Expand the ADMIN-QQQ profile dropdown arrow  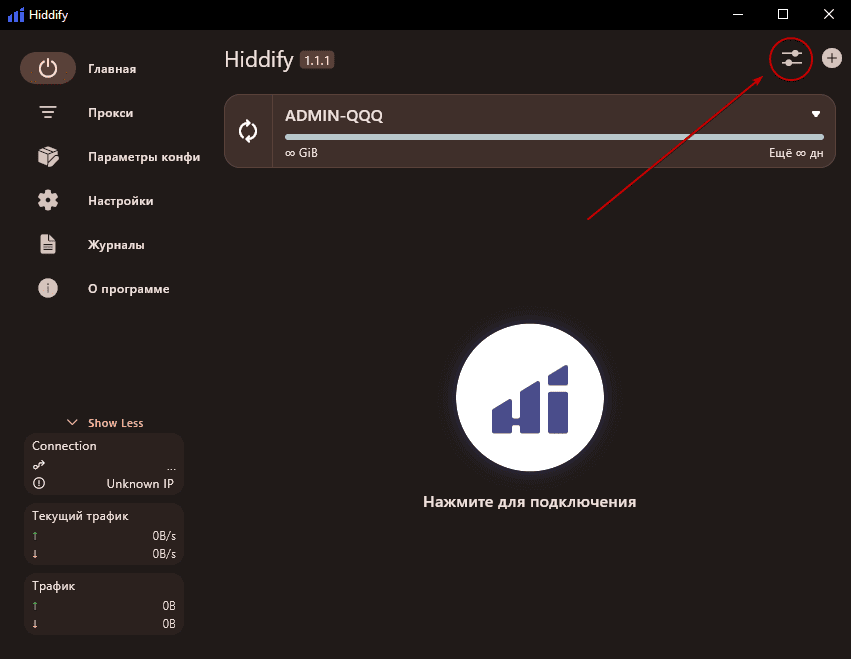[x=815, y=113]
